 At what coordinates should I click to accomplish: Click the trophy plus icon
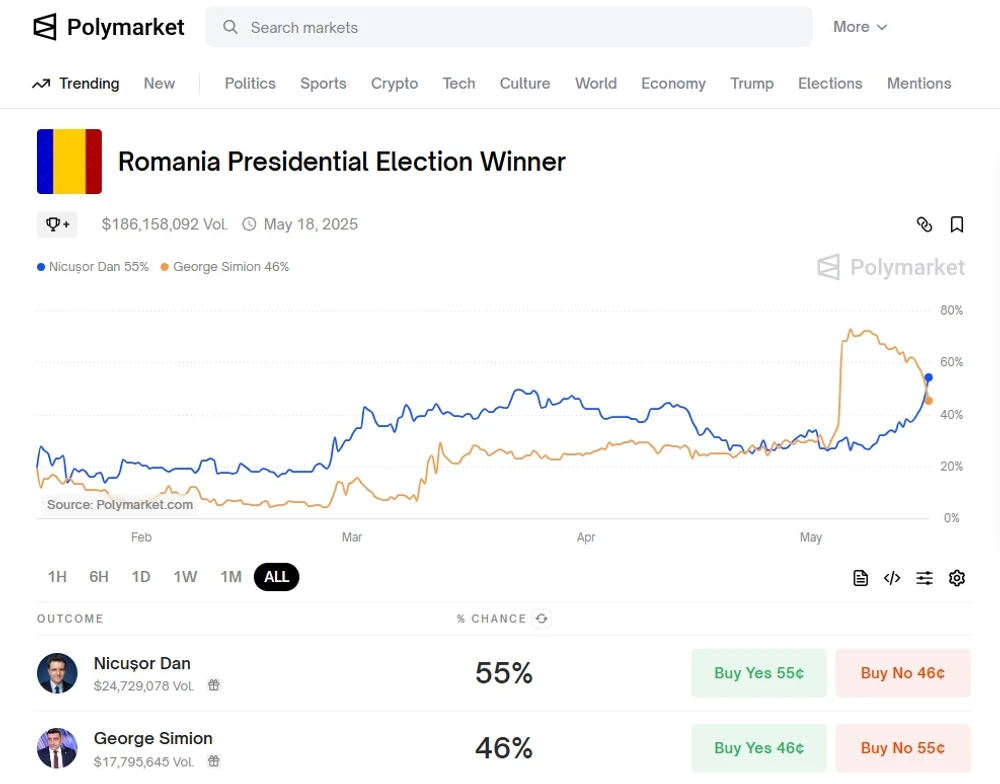pyautogui.click(x=57, y=224)
